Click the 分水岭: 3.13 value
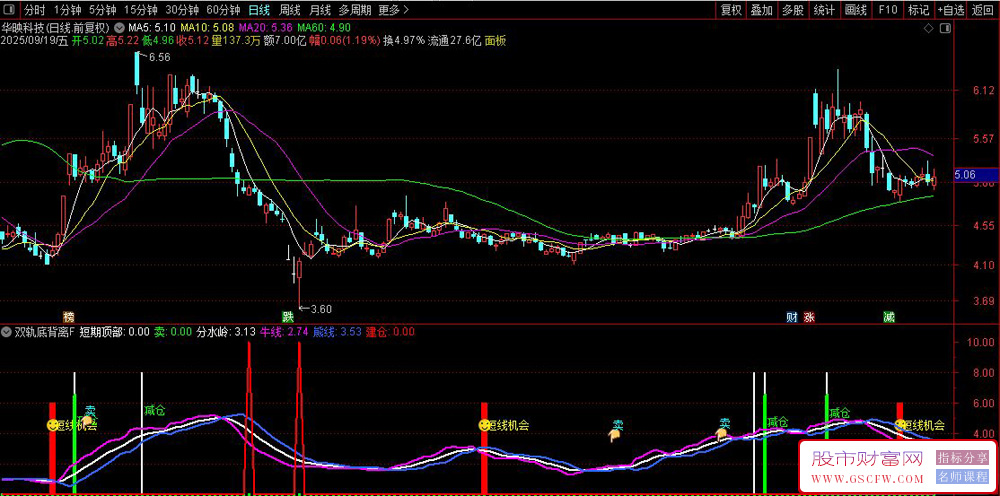The height and width of the screenshot is (496, 1000). (226, 332)
